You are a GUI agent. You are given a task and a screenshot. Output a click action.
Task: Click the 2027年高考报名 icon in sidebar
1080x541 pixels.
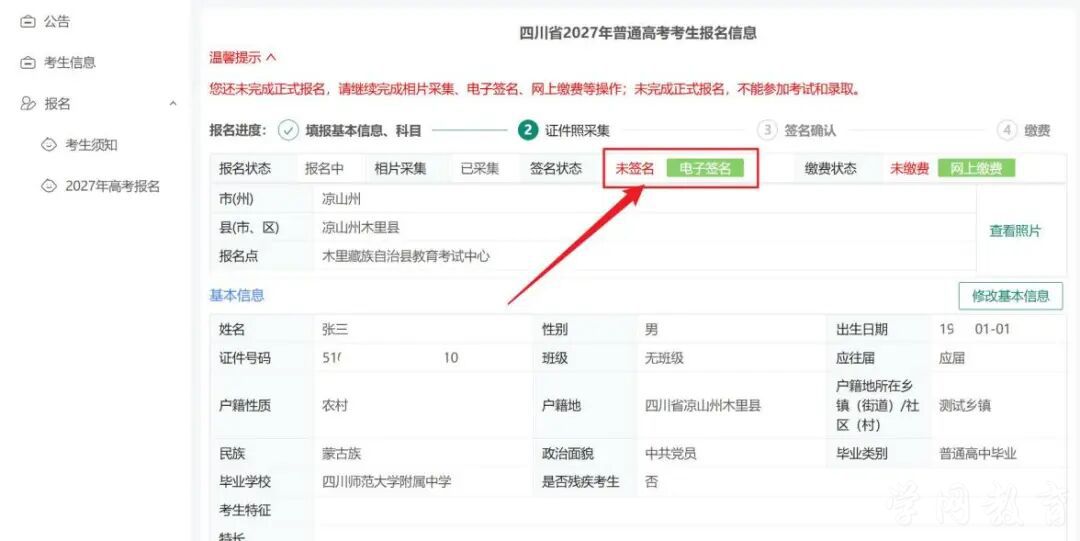48,186
